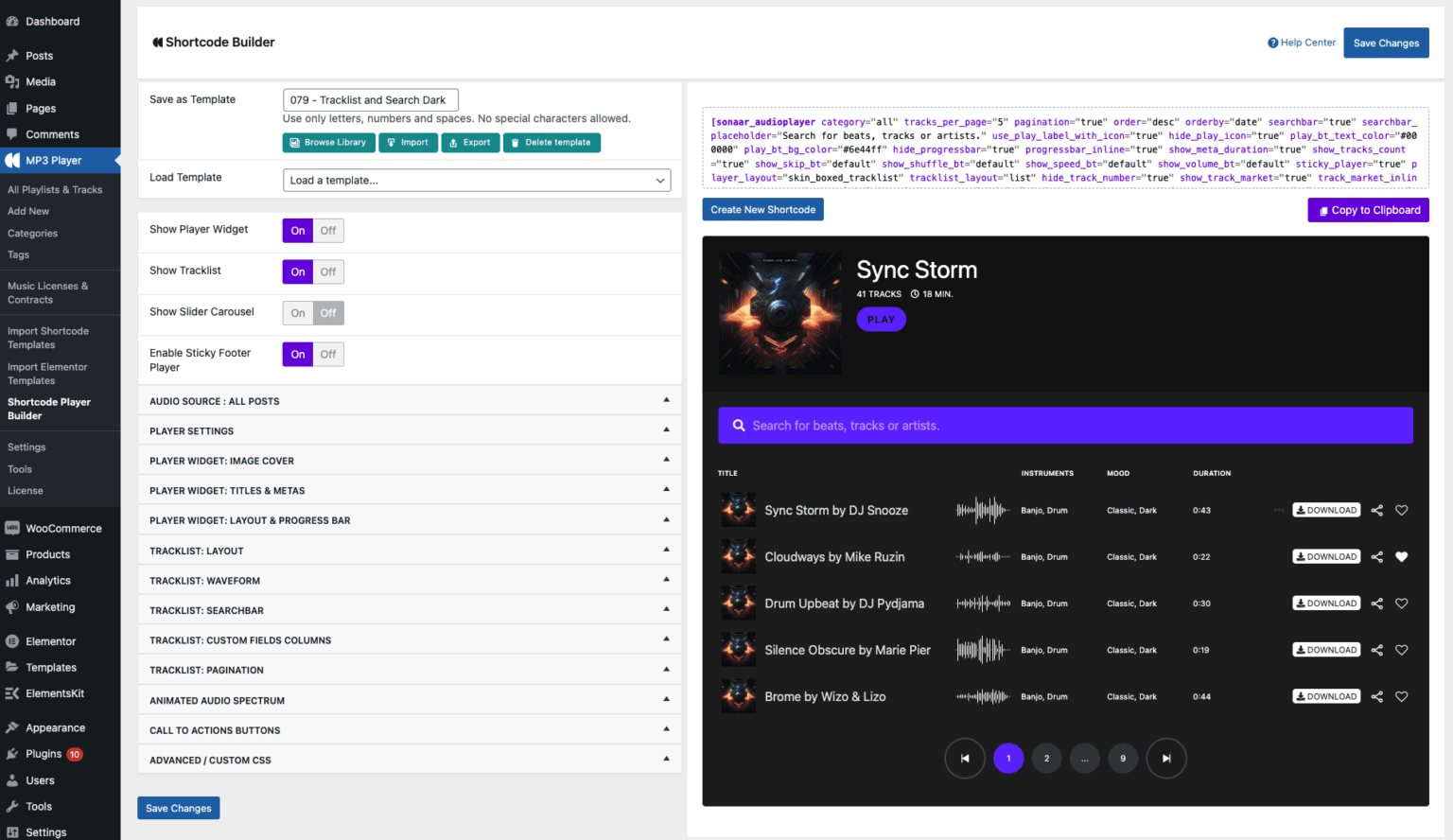Open WooCommerce in the admin sidebar
This screenshot has height=840, width=1453.
coord(63,529)
